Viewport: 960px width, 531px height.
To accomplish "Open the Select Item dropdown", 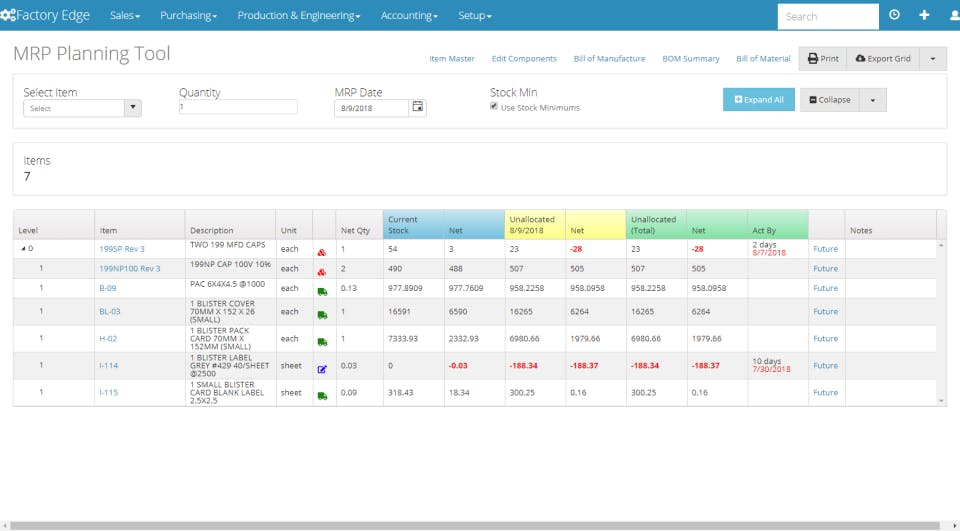I will tap(83, 108).
